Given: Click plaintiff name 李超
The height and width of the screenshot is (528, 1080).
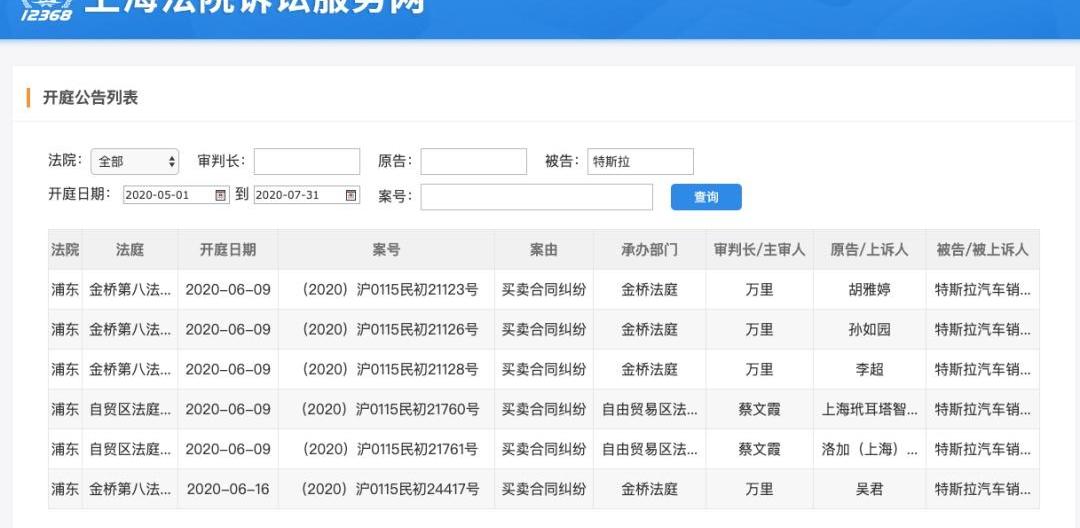Looking at the screenshot, I should (869, 370).
